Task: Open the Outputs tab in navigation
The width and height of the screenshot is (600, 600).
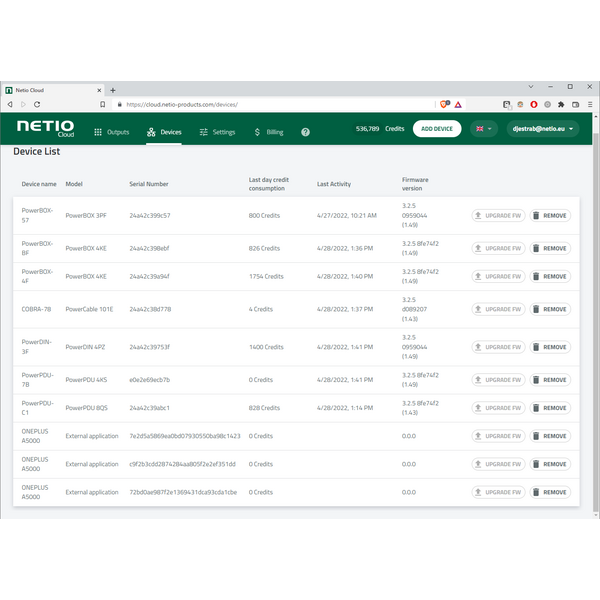Action: click(111, 132)
